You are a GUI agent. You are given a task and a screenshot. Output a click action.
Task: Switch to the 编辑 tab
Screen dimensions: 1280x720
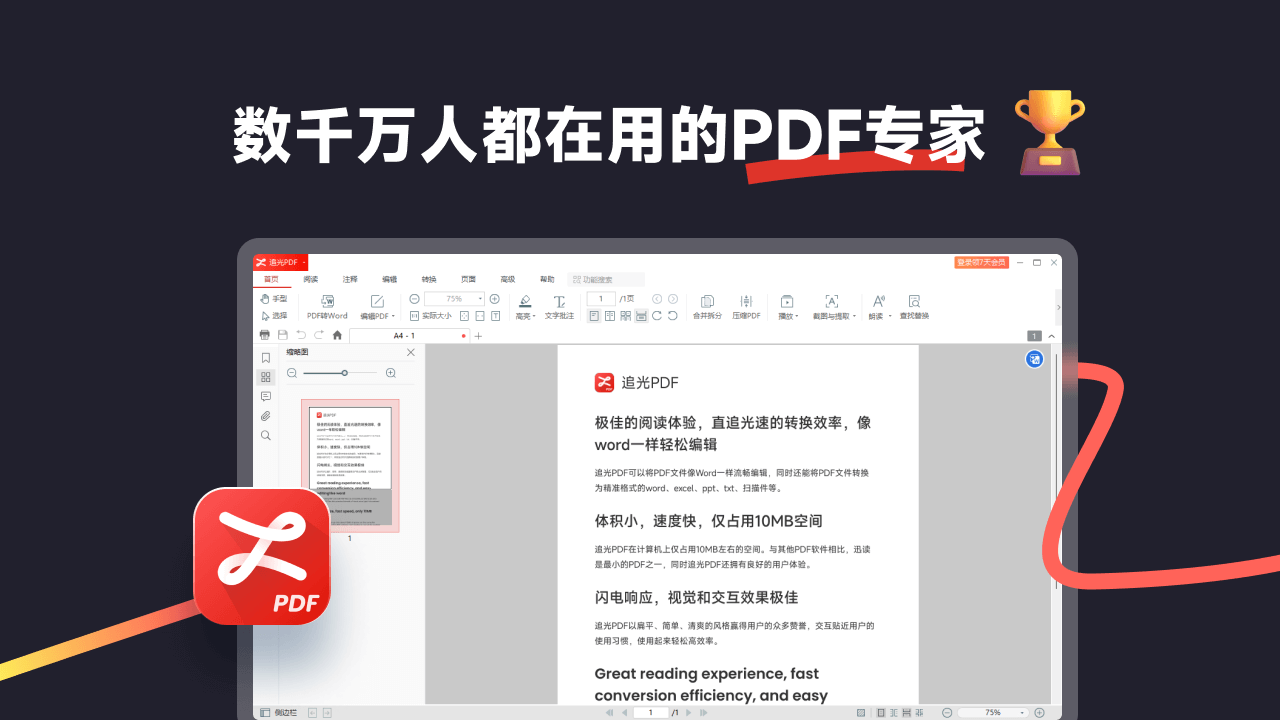389,279
